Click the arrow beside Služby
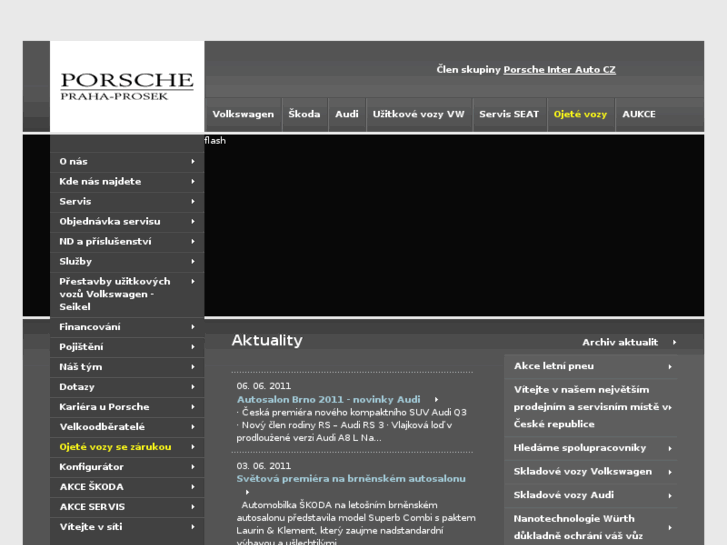This screenshot has width=727, height=545. 193,261
